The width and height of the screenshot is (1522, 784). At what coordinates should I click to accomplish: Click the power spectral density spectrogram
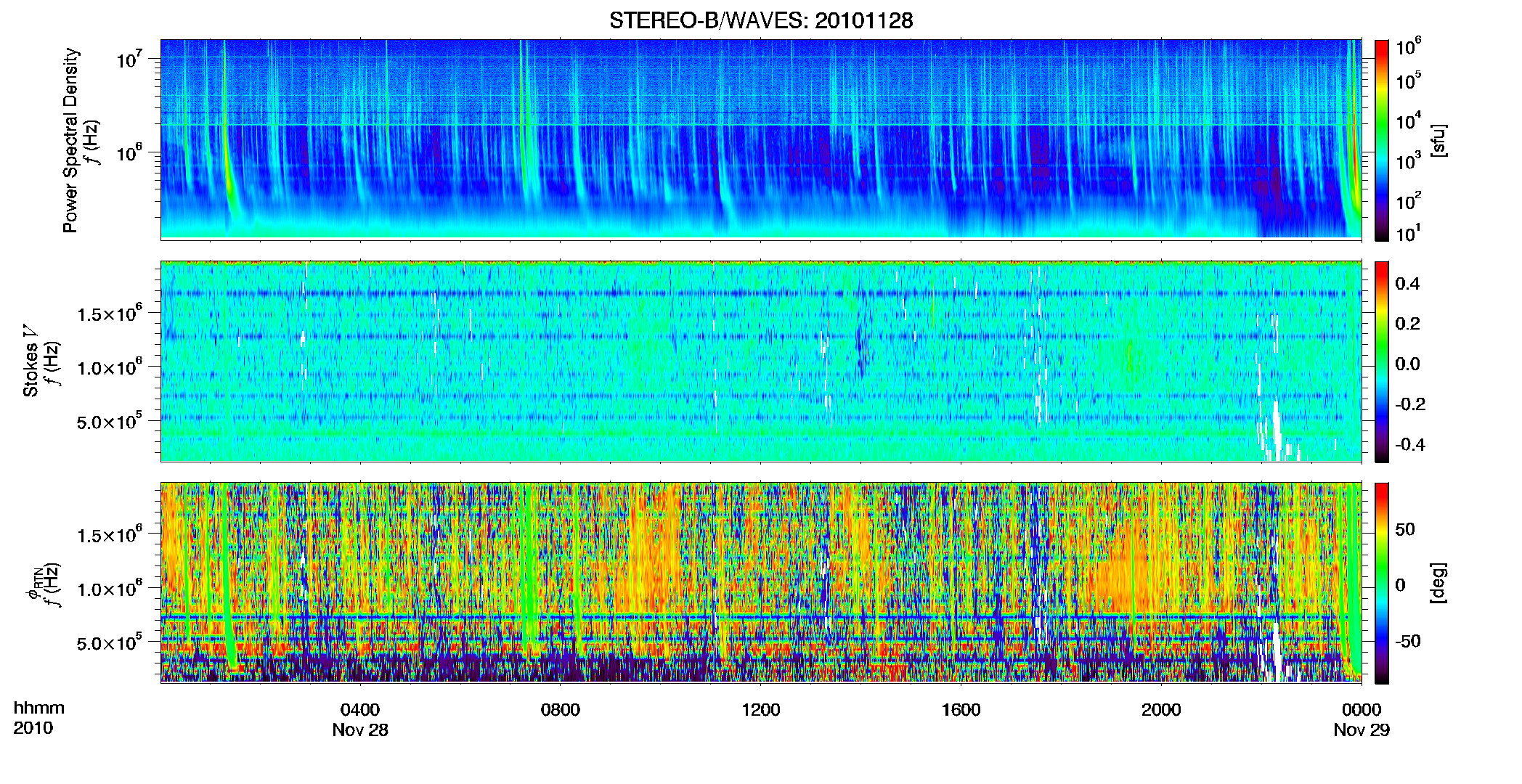[x=761, y=139]
